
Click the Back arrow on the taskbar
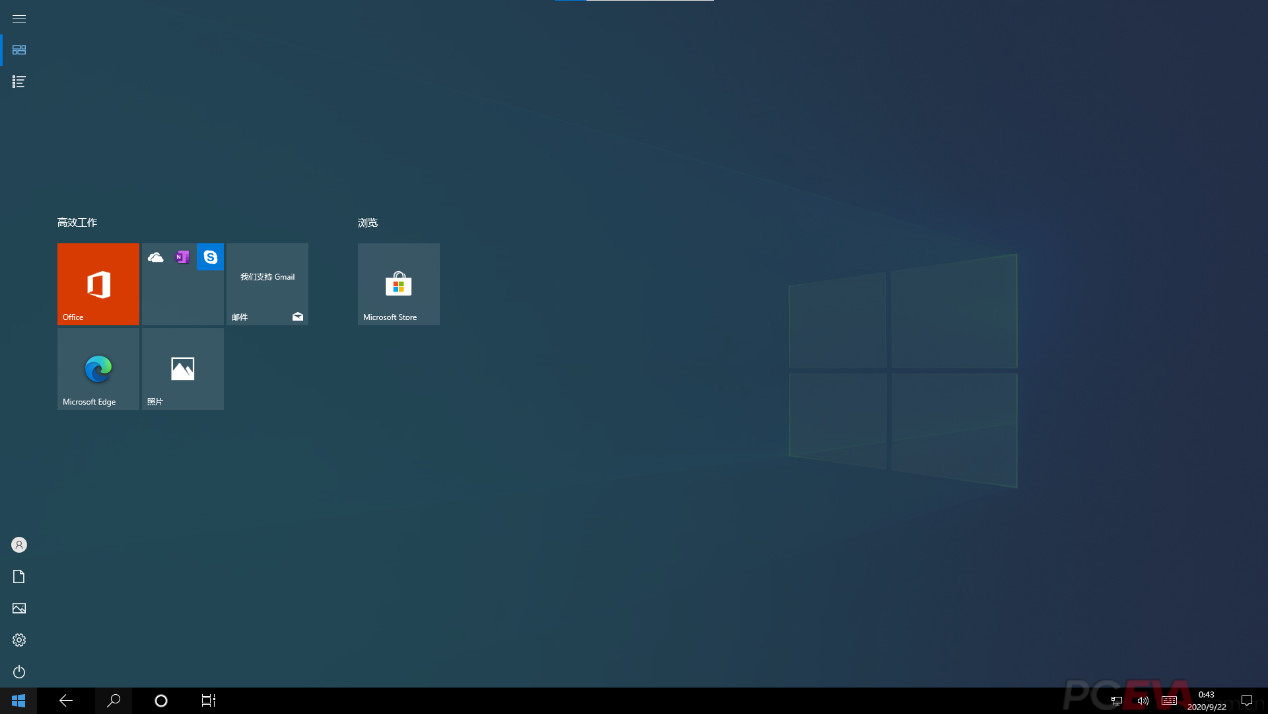point(66,700)
